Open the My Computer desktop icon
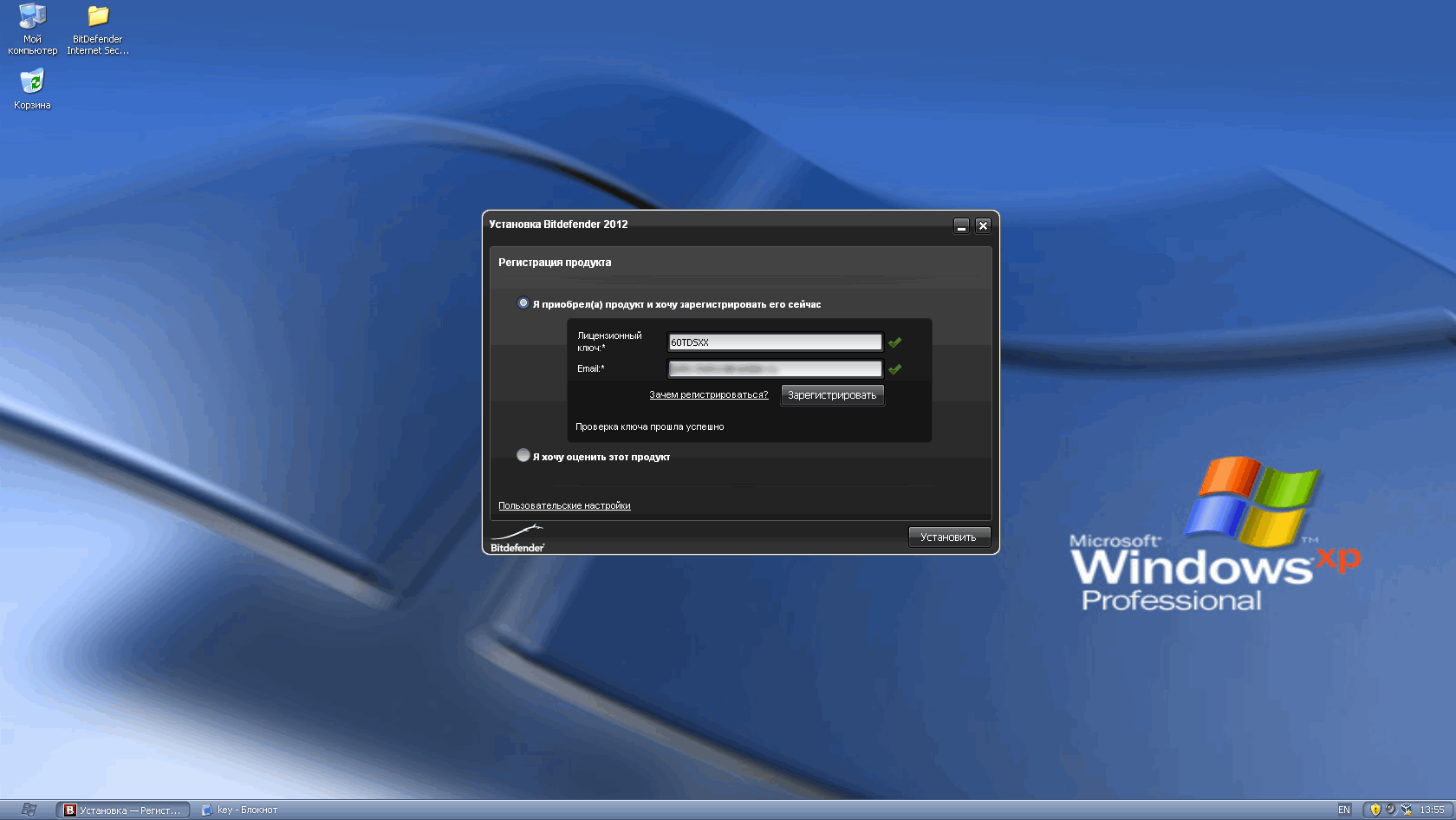 [32, 29]
